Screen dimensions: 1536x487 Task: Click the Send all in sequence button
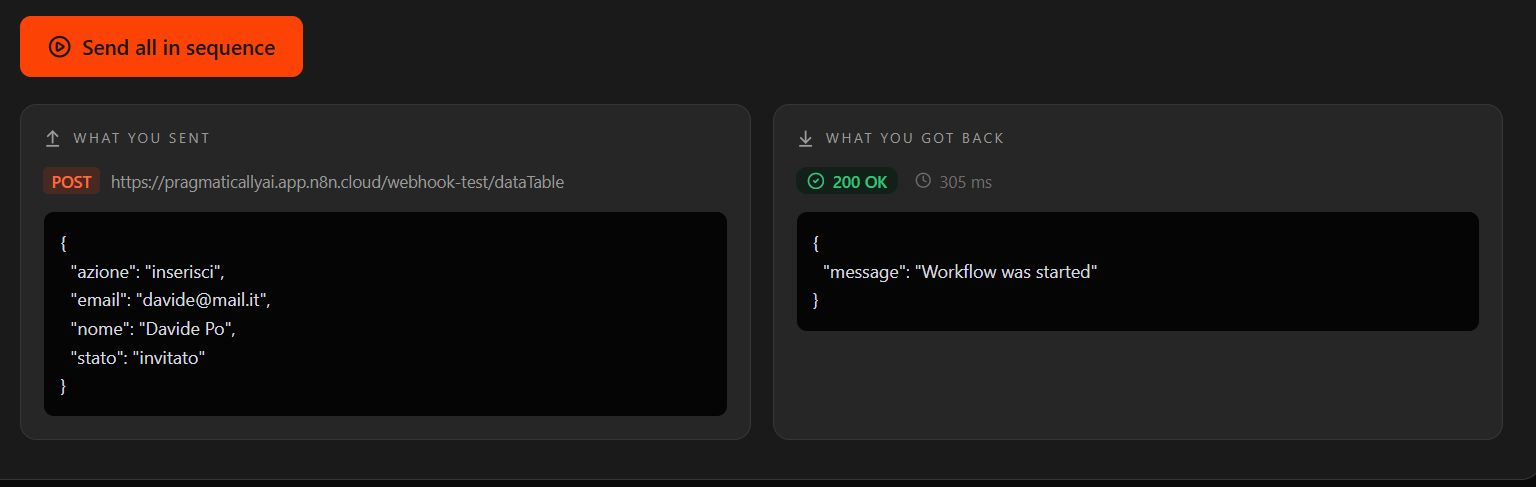click(161, 47)
